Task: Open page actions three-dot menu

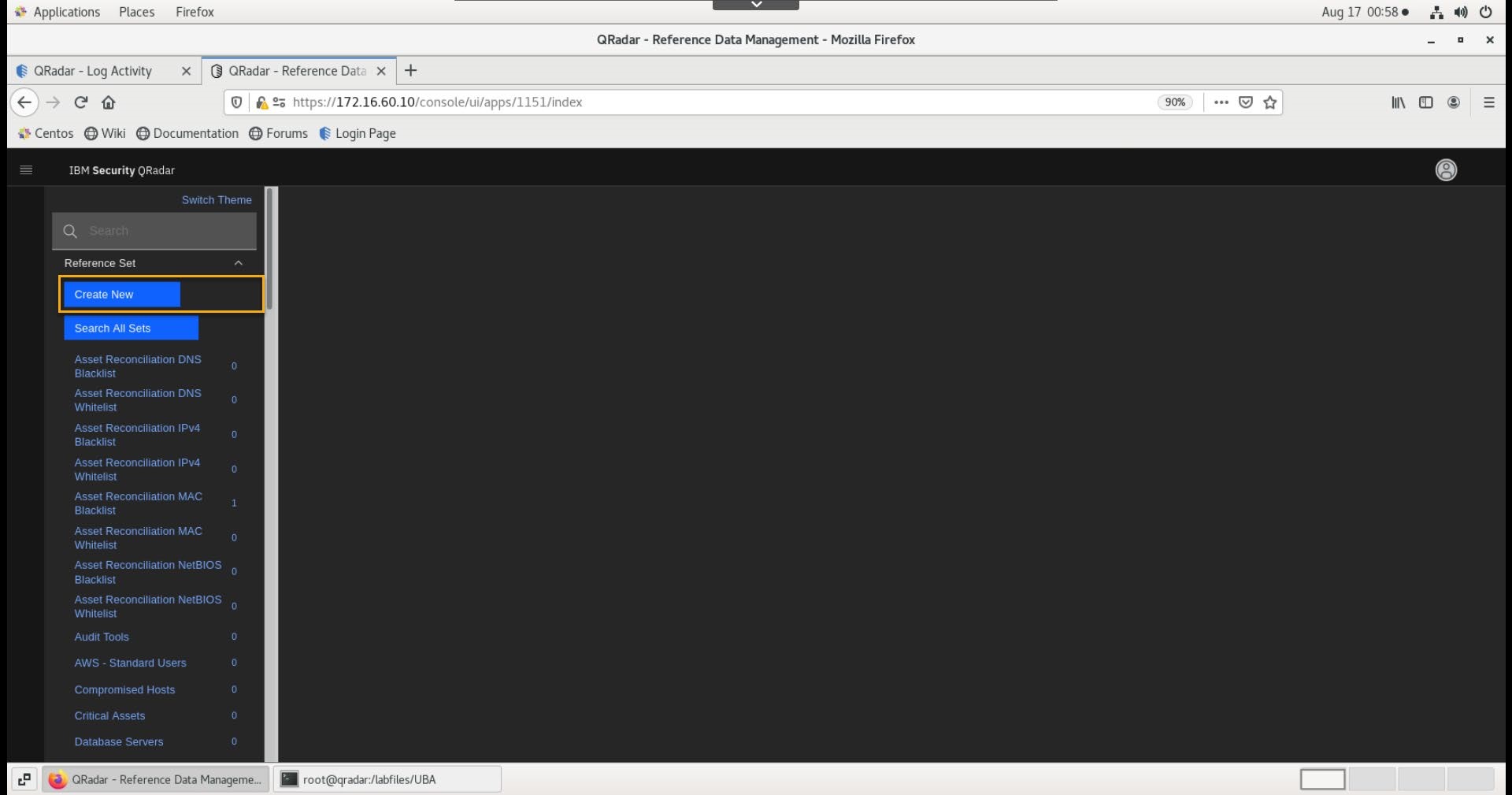Action: tap(1221, 102)
